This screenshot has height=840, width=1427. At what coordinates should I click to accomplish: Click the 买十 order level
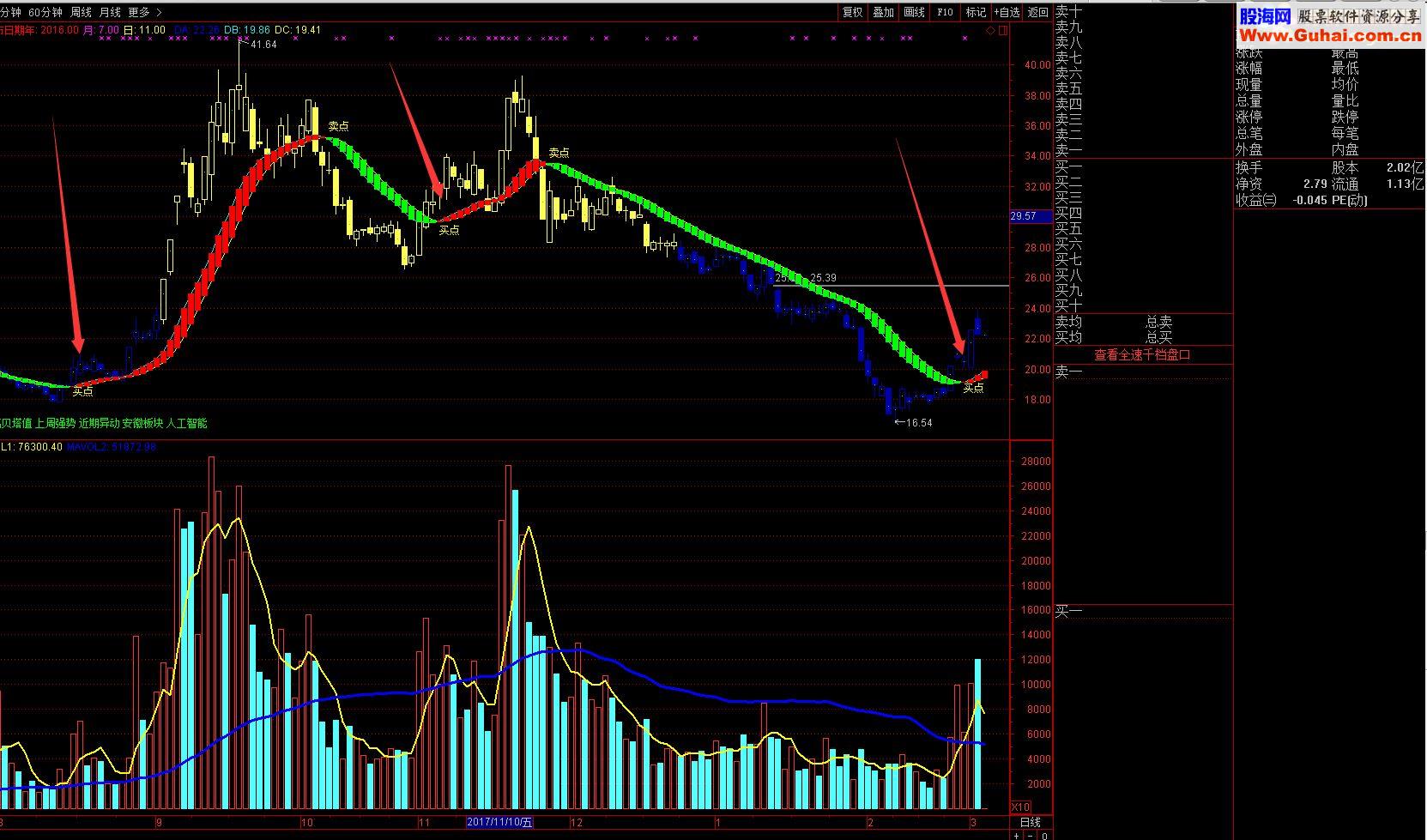1068,305
